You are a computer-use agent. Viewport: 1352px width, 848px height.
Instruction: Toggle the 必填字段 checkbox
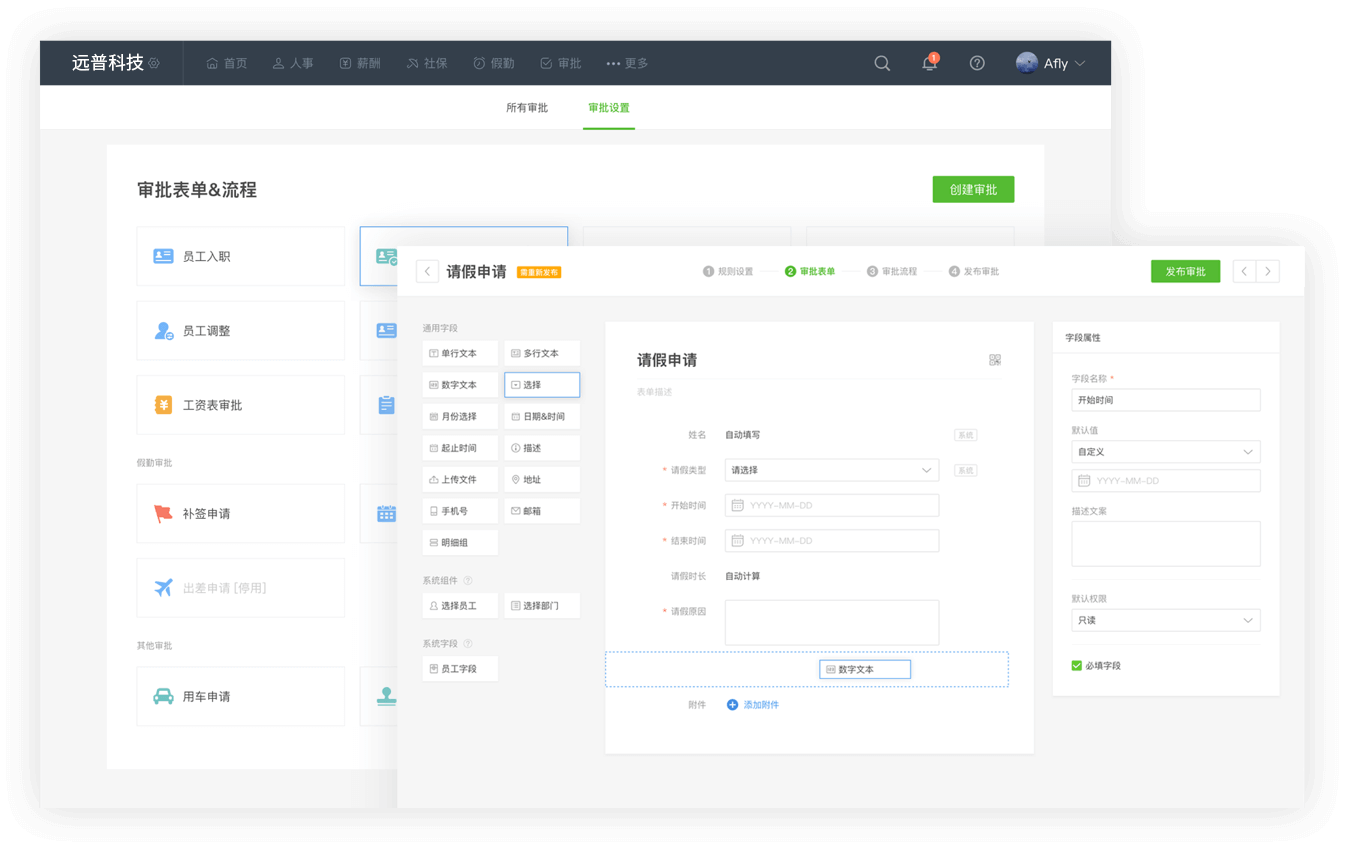[x=1077, y=665]
